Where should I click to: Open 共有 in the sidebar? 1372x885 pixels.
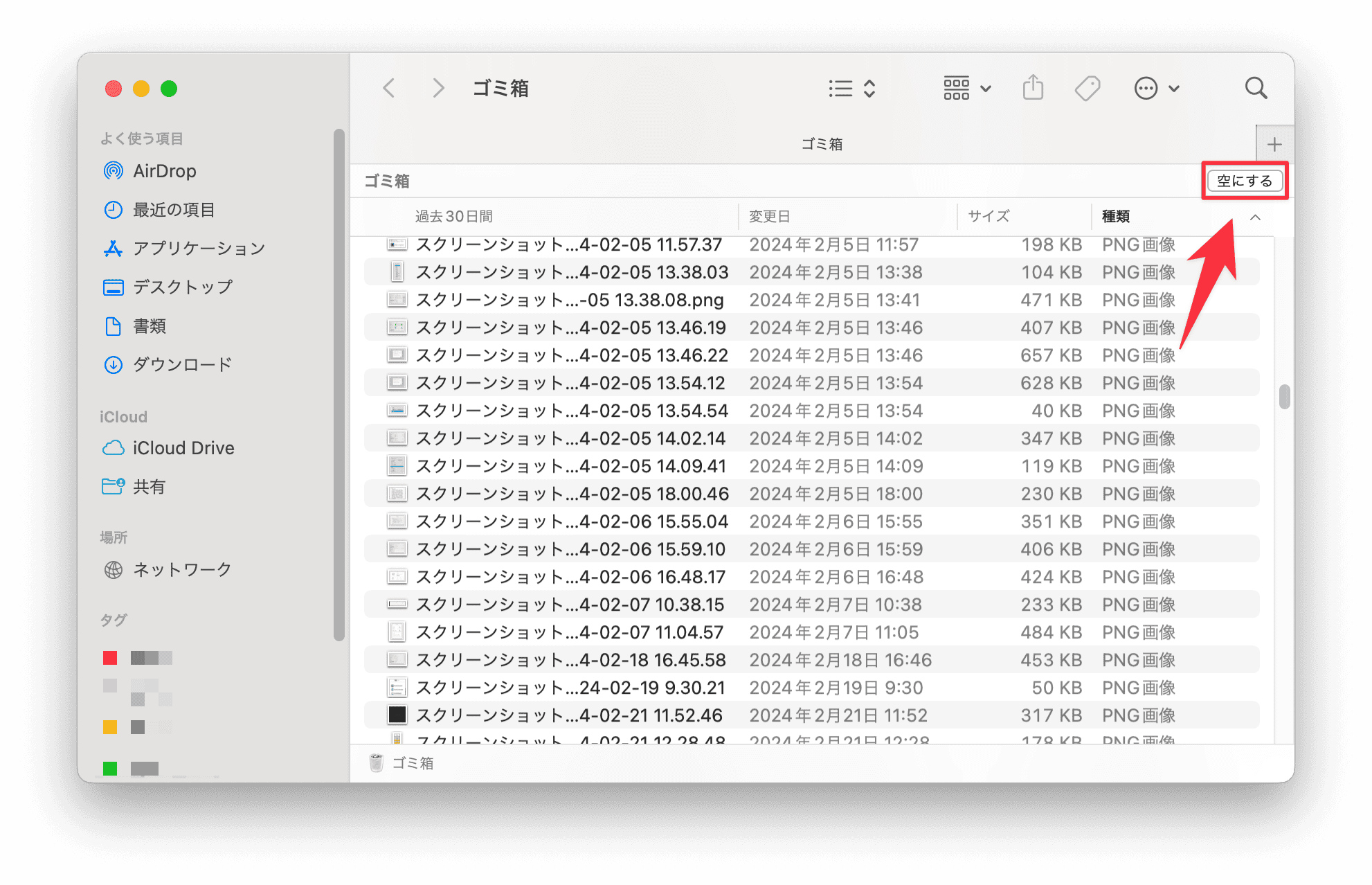pyautogui.click(x=134, y=487)
